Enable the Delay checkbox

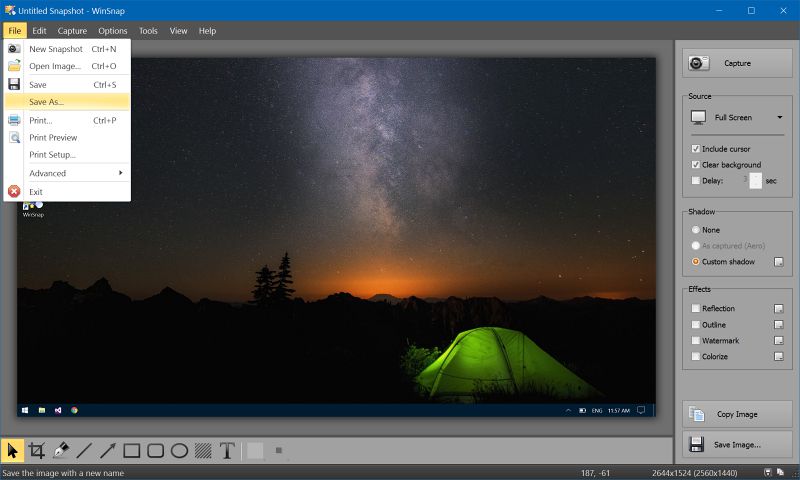696,181
